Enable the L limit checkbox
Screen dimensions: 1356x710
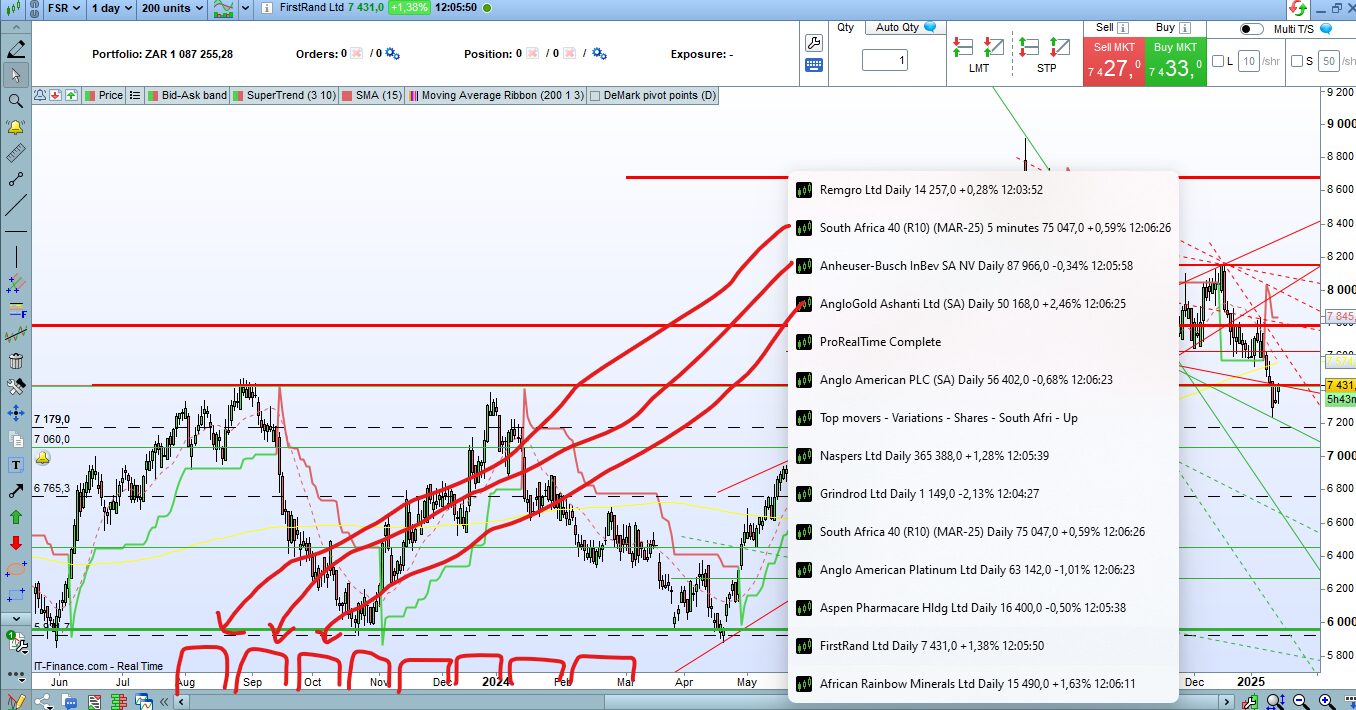1218,61
